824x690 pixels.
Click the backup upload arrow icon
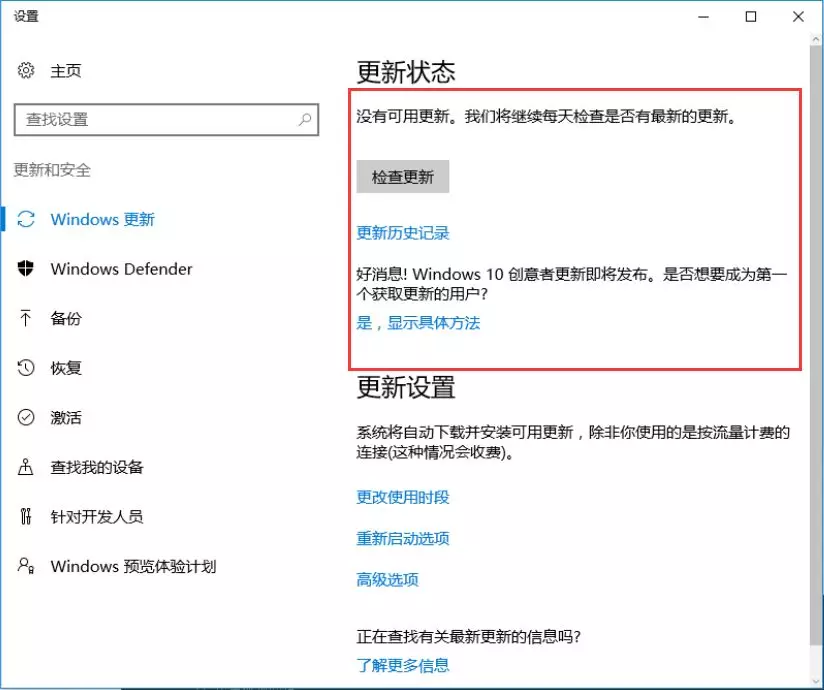[x=27, y=319]
